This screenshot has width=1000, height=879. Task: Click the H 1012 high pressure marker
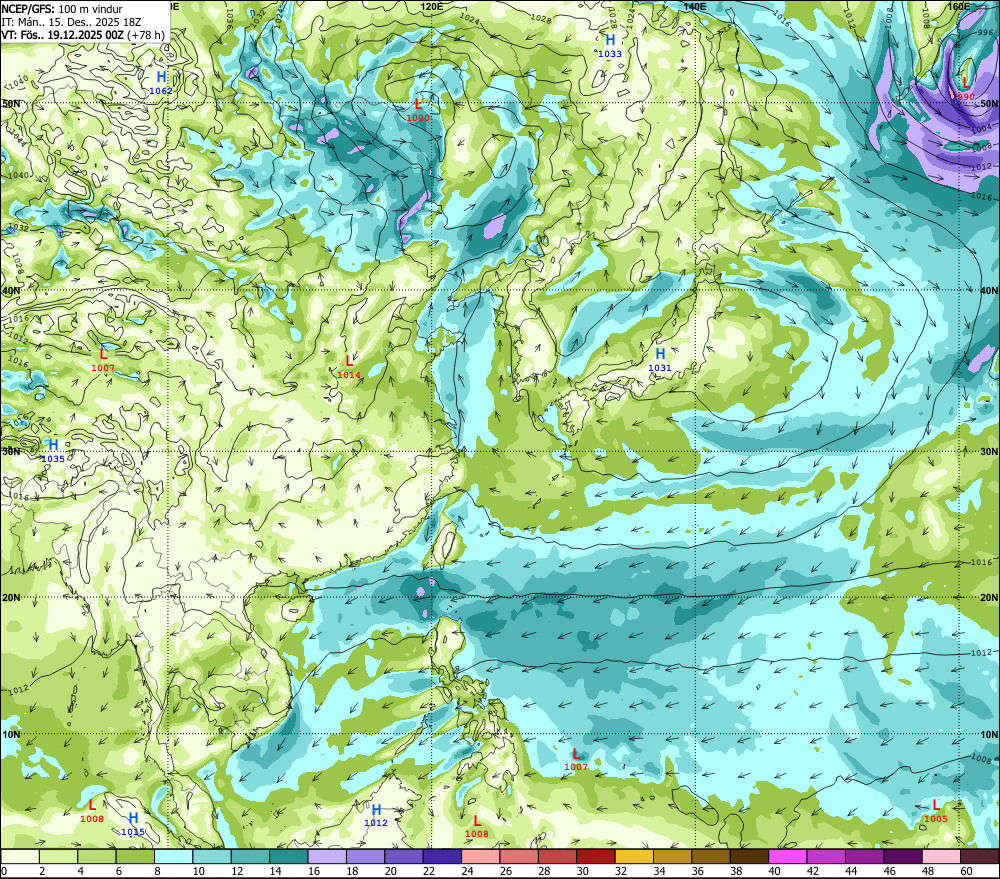pyautogui.click(x=376, y=816)
